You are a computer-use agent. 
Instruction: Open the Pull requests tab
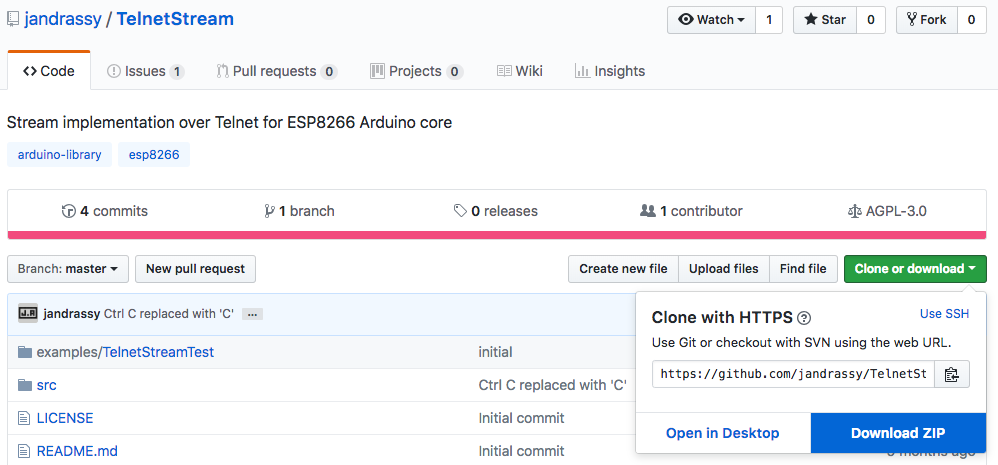coord(276,71)
